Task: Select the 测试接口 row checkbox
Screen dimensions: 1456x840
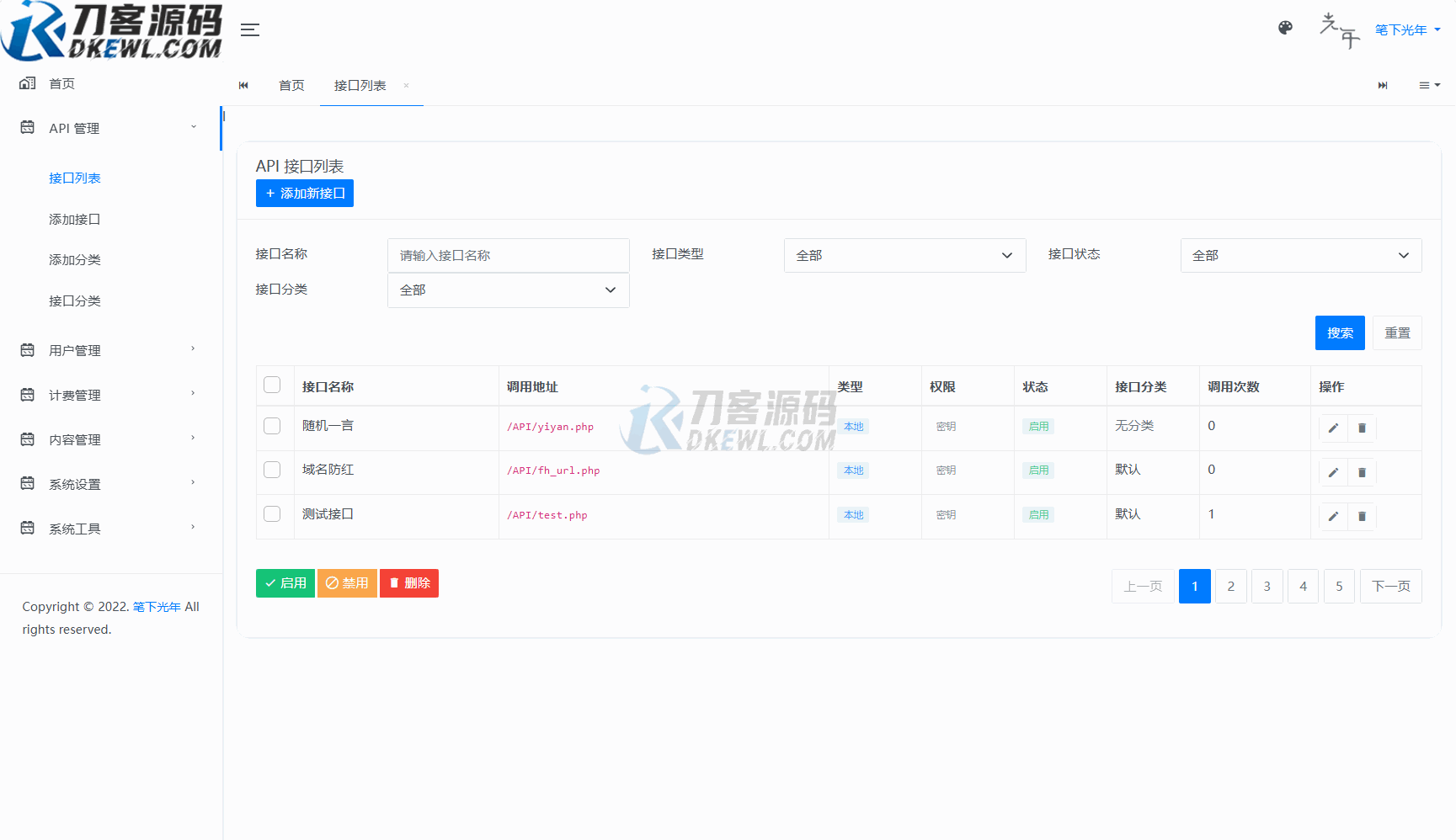Action: click(272, 514)
